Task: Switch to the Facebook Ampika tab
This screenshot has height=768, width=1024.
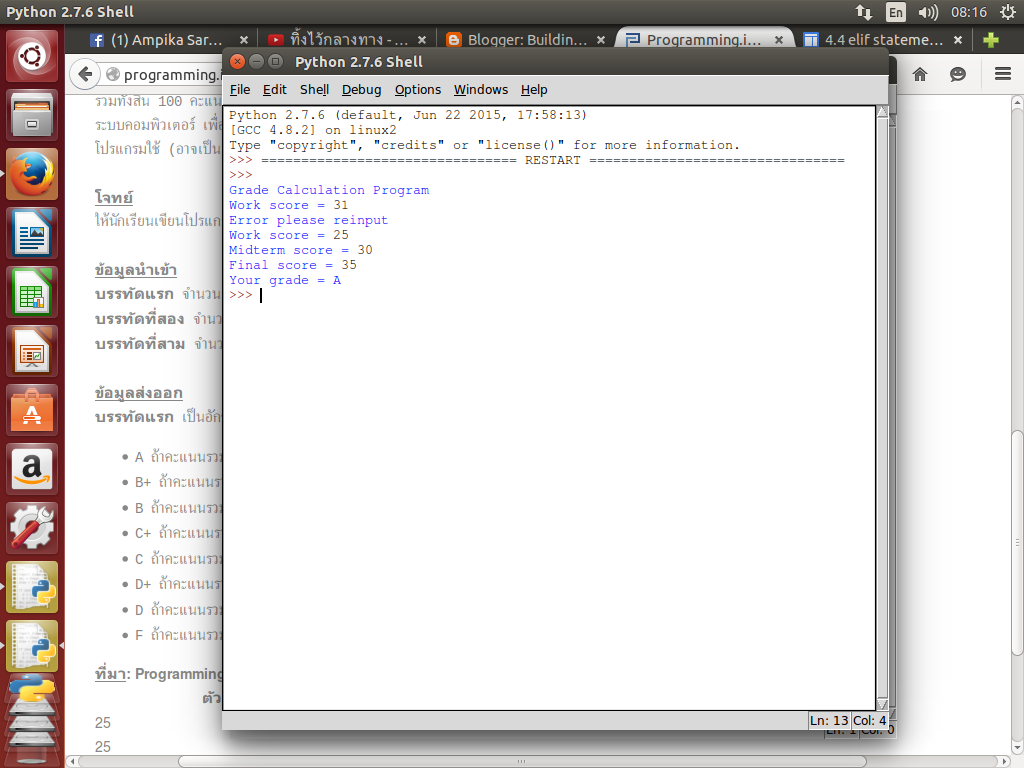Action: [167, 40]
